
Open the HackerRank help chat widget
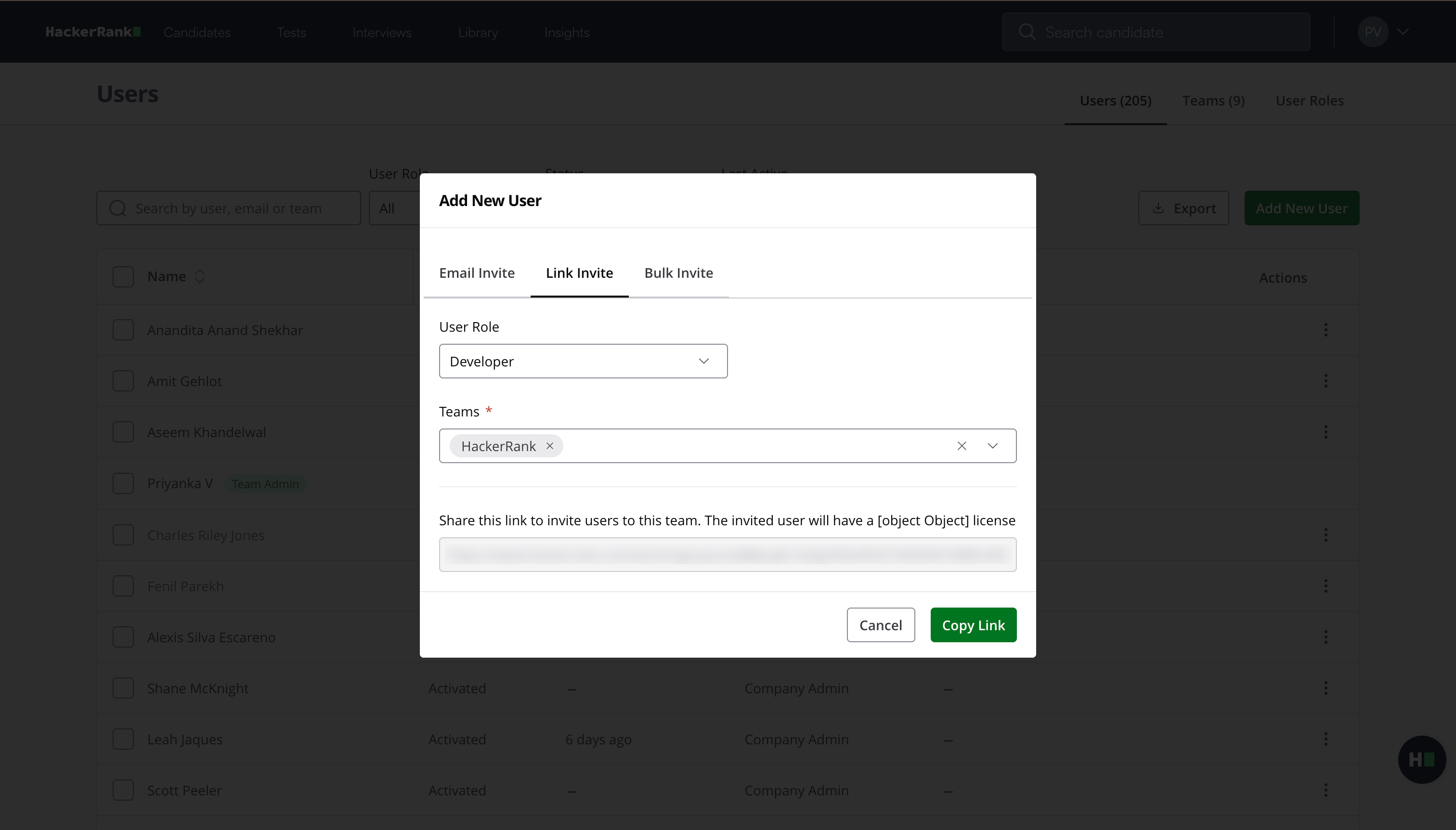[x=1421, y=759]
